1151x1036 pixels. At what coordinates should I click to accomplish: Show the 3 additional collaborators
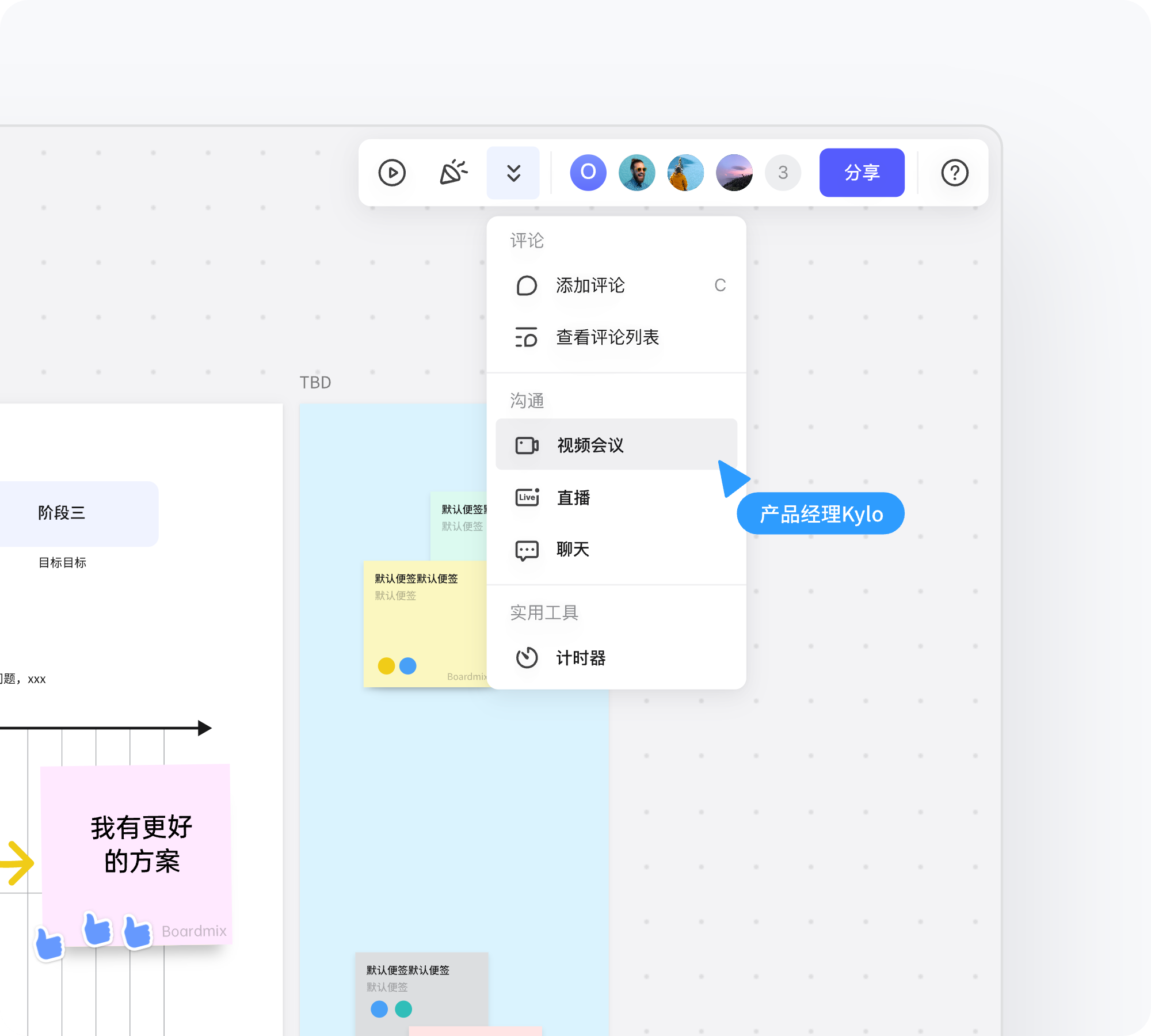(783, 173)
